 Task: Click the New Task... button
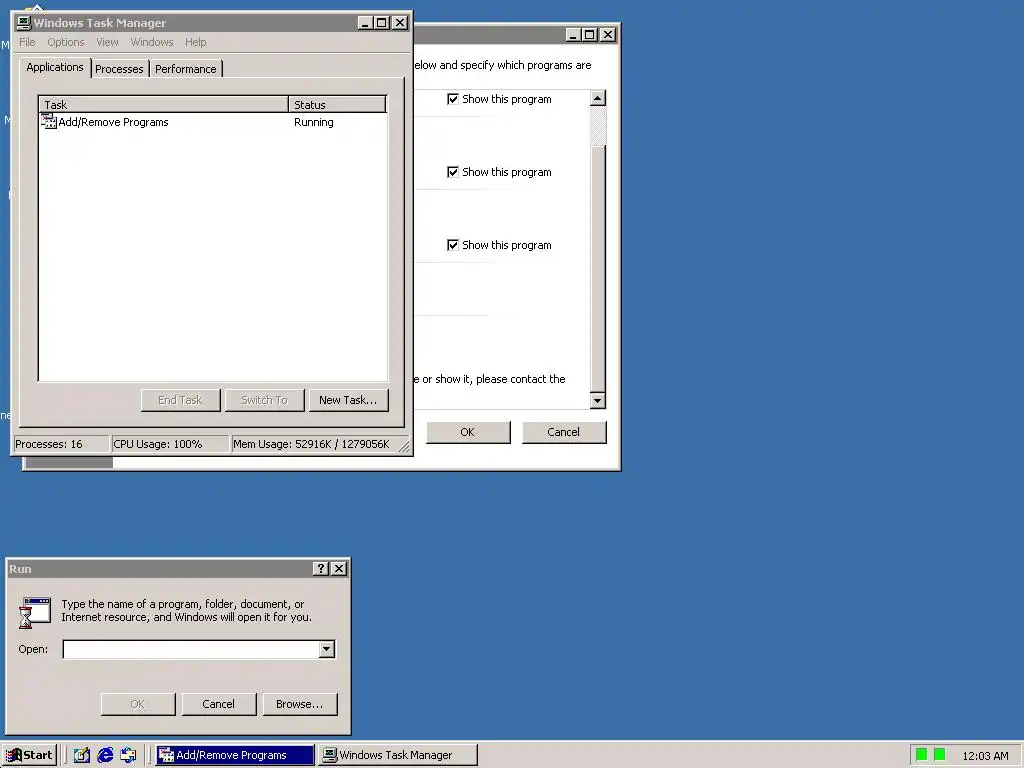(x=348, y=400)
